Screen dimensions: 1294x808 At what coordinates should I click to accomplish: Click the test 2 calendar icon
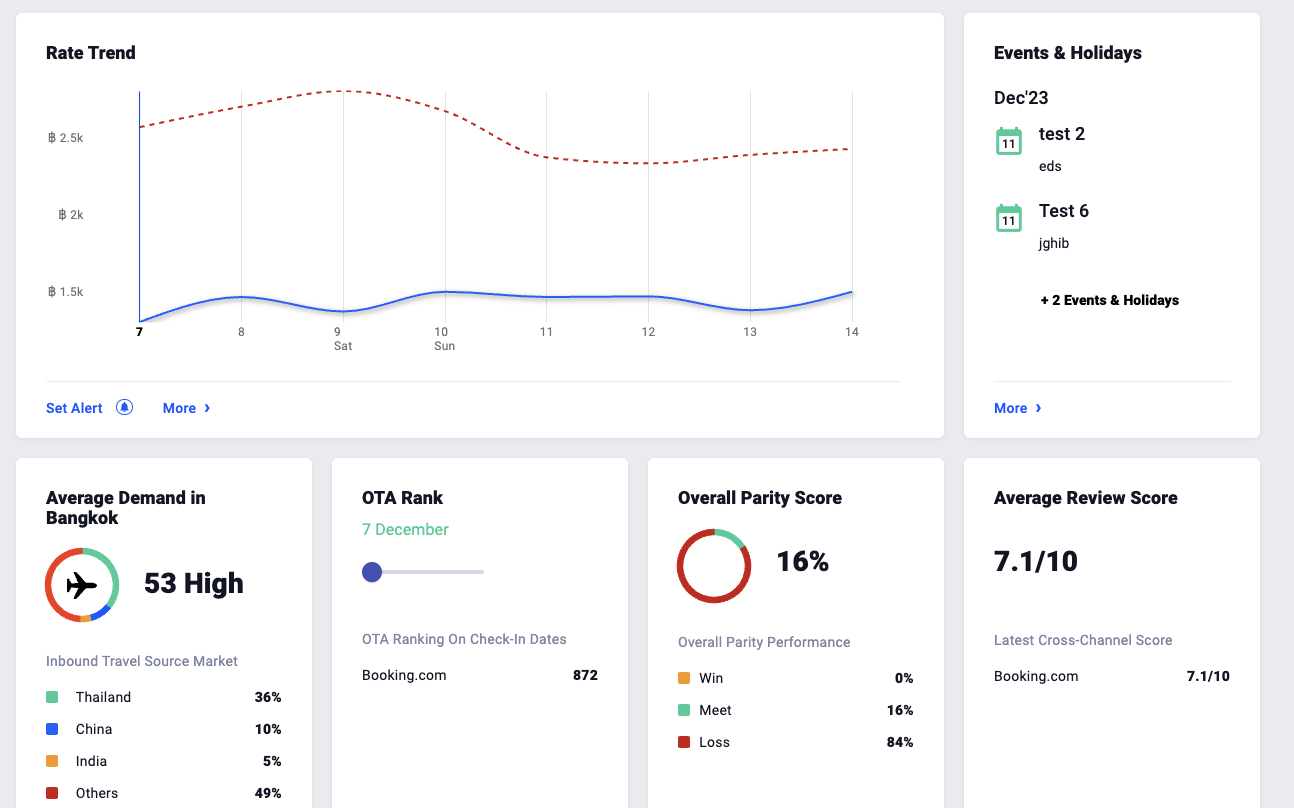tap(1009, 141)
